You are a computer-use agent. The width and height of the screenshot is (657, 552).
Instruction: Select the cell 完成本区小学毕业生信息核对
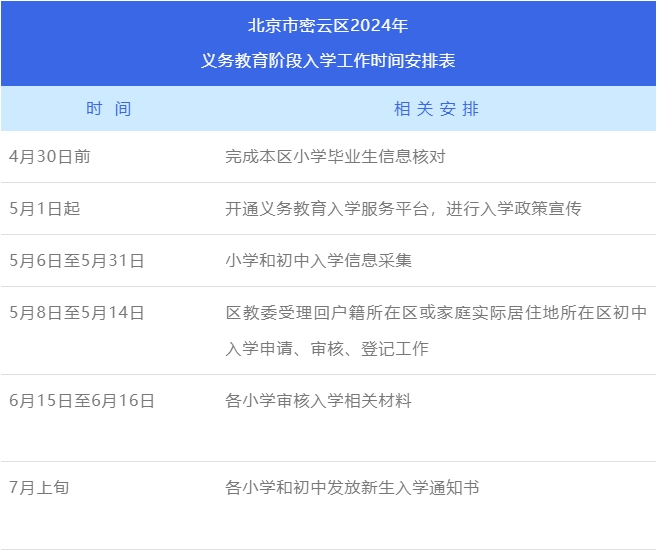pyautogui.click(x=335, y=156)
